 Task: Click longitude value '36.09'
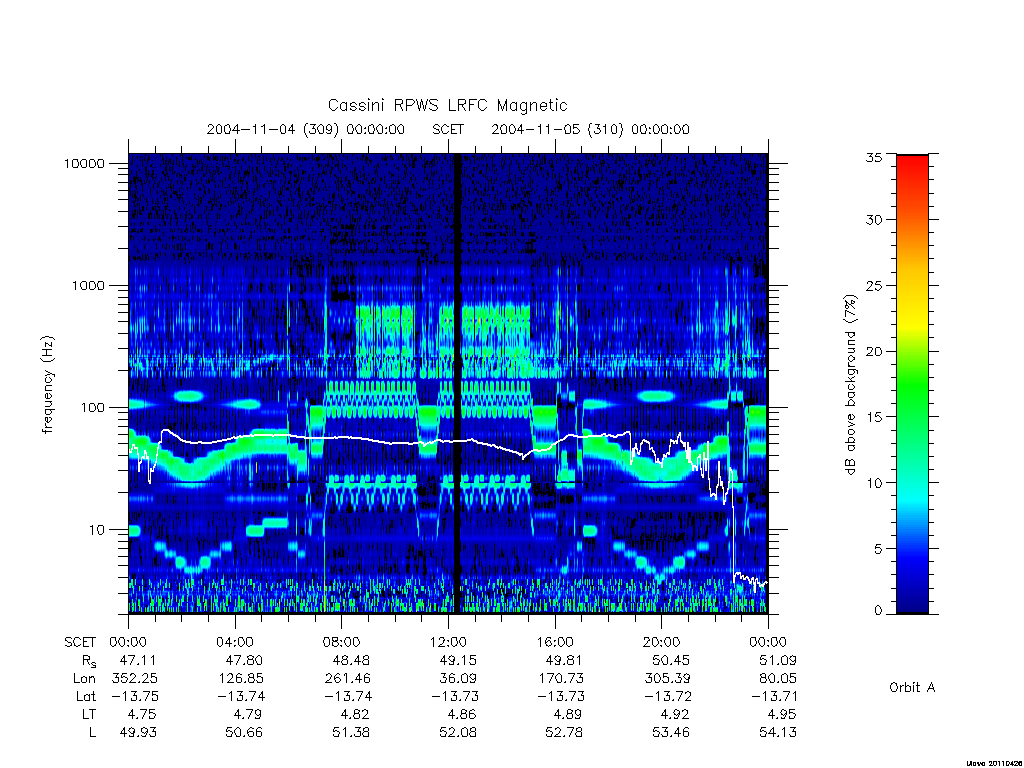pyautogui.click(x=458, y=679)
